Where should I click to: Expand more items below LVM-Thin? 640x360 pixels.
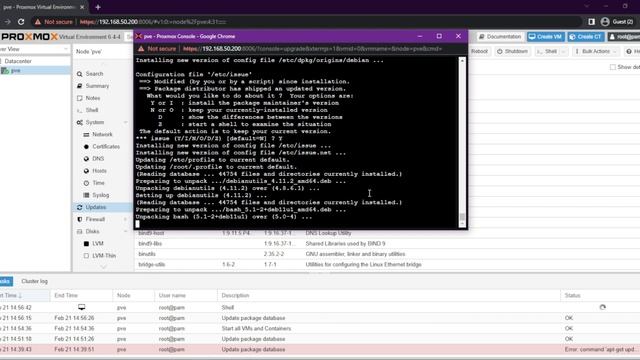click(103, 267)
